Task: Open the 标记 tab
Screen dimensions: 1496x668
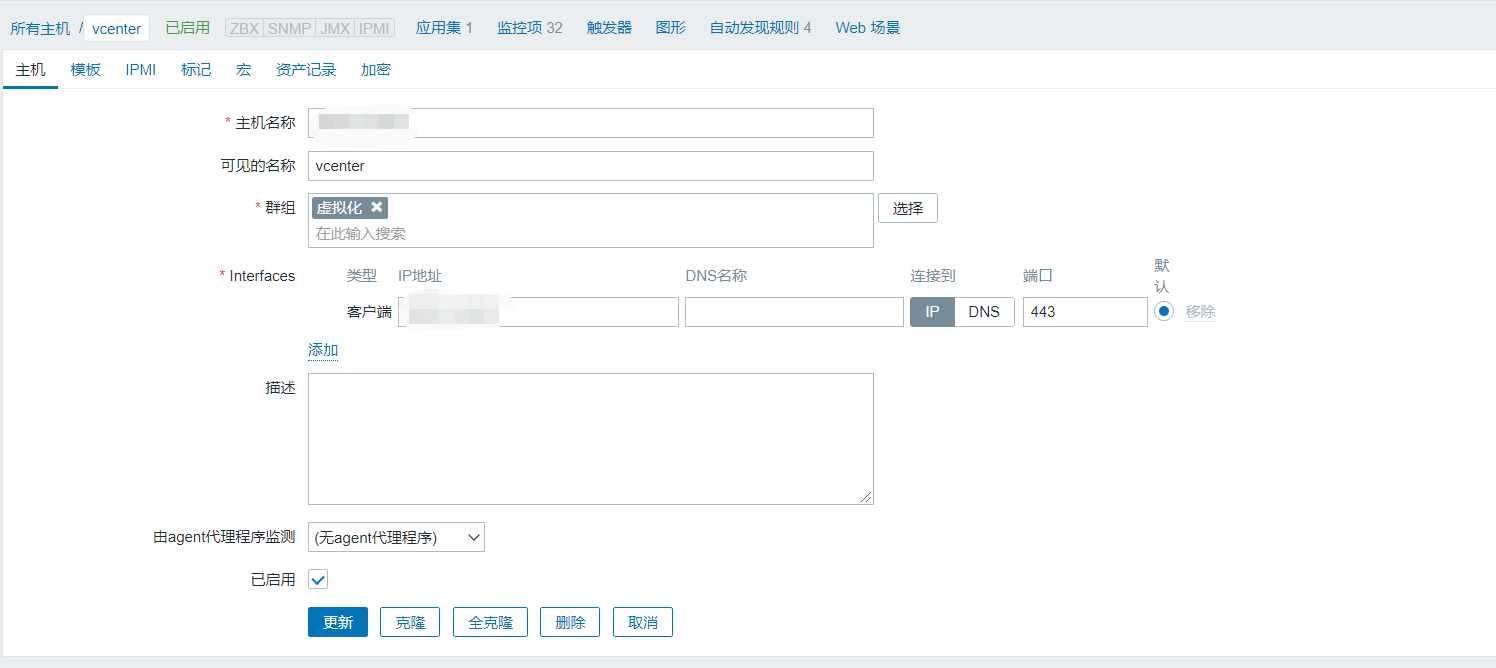Action: pos(196,70)
